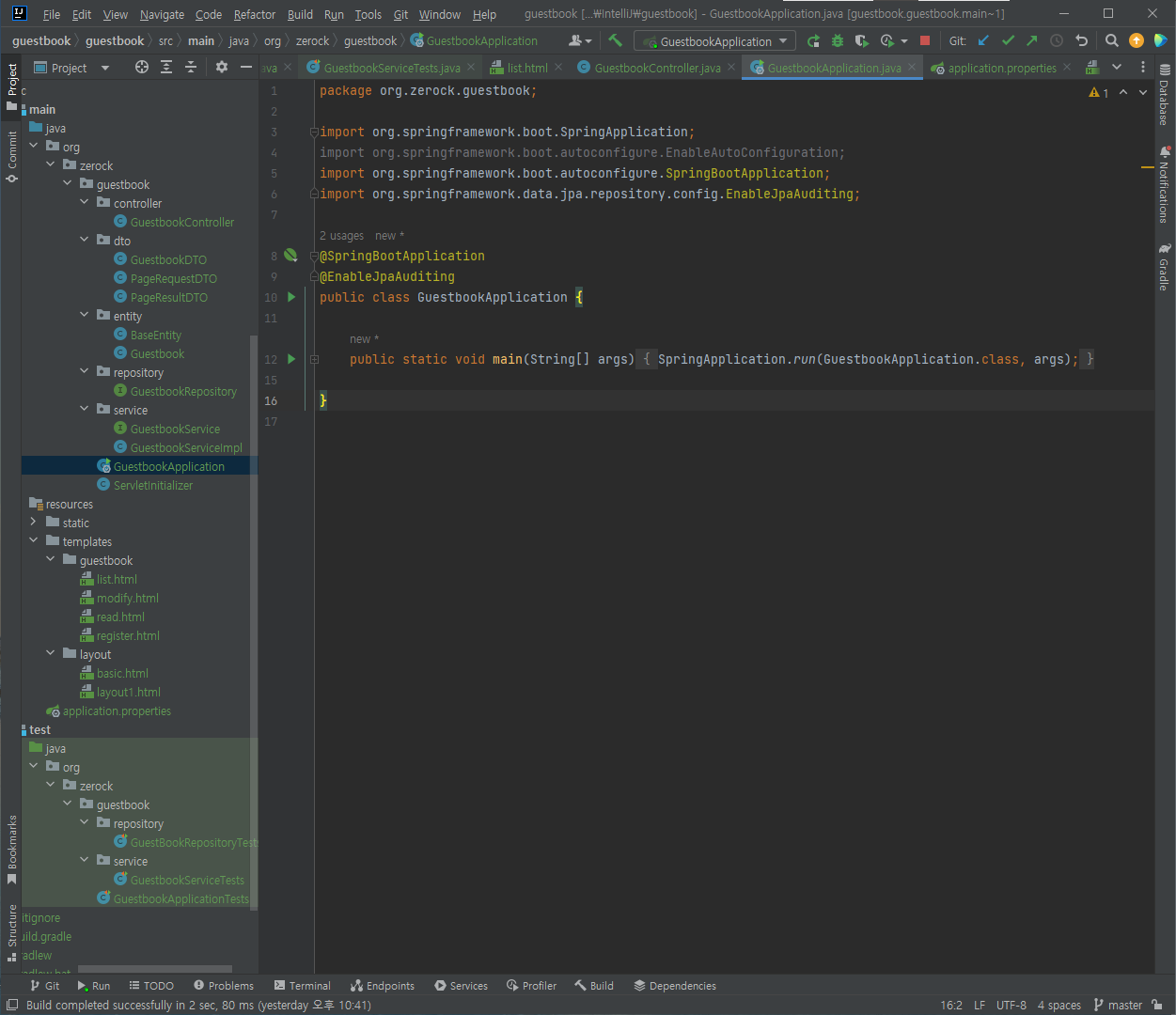1176x1015 pixels.
Task: Toggle the Gradle tool window on the right
Action: click(1165, 268)
